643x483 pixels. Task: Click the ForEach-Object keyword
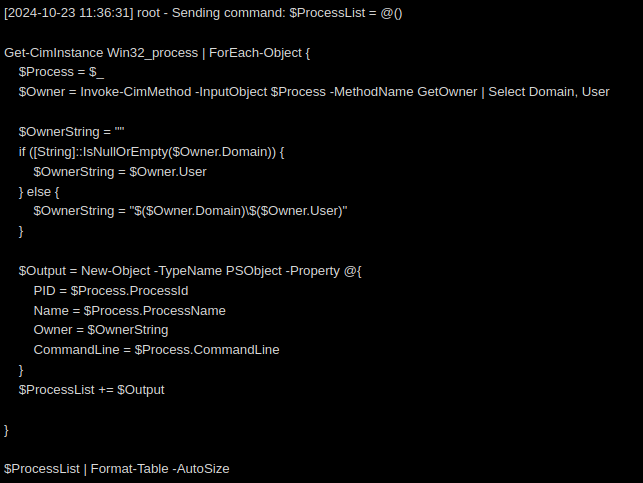pyautogui.click(x=255, y=53)
